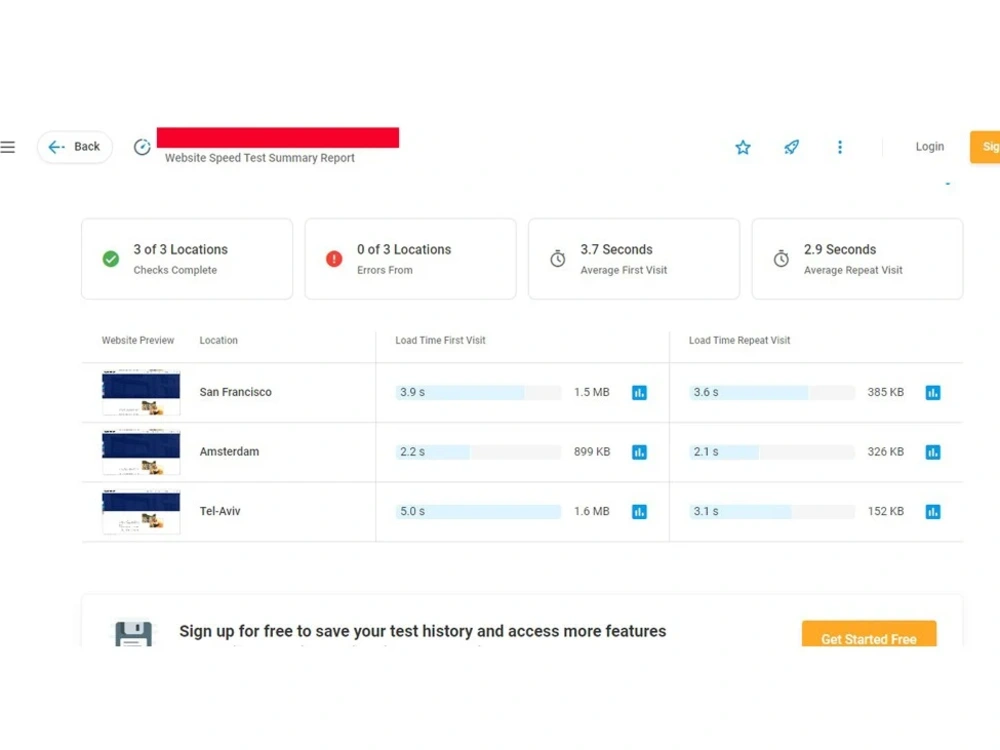The height and width of the screenshot is (750, 1000).
Task: Click the 5.0 s first visit load bar
Action: (x=478, y=511)
